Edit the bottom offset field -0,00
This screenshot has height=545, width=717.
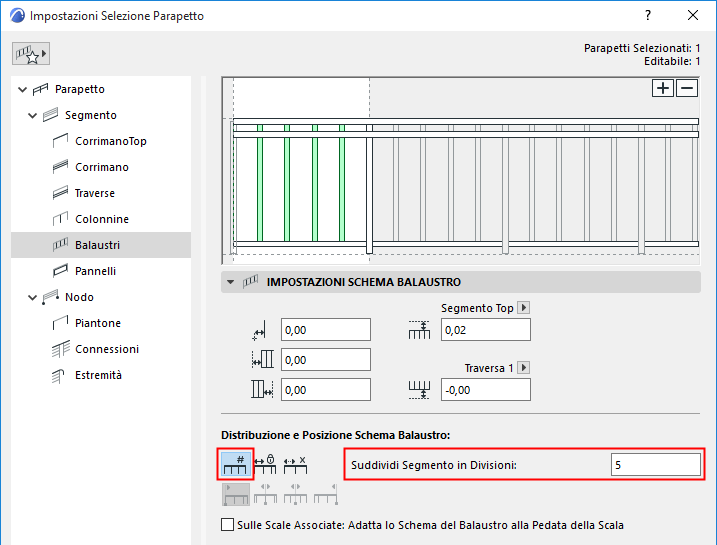click(x=486, y=390)
